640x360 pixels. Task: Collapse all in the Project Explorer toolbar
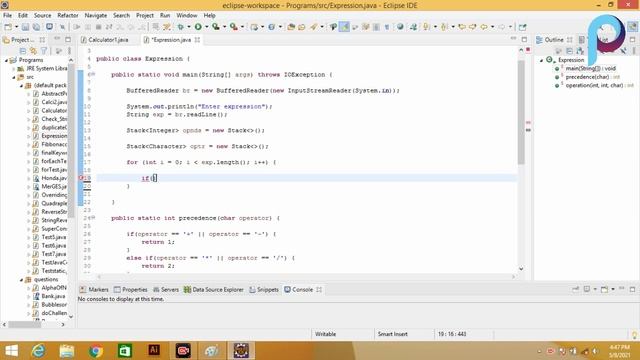(x=23, y=51)
